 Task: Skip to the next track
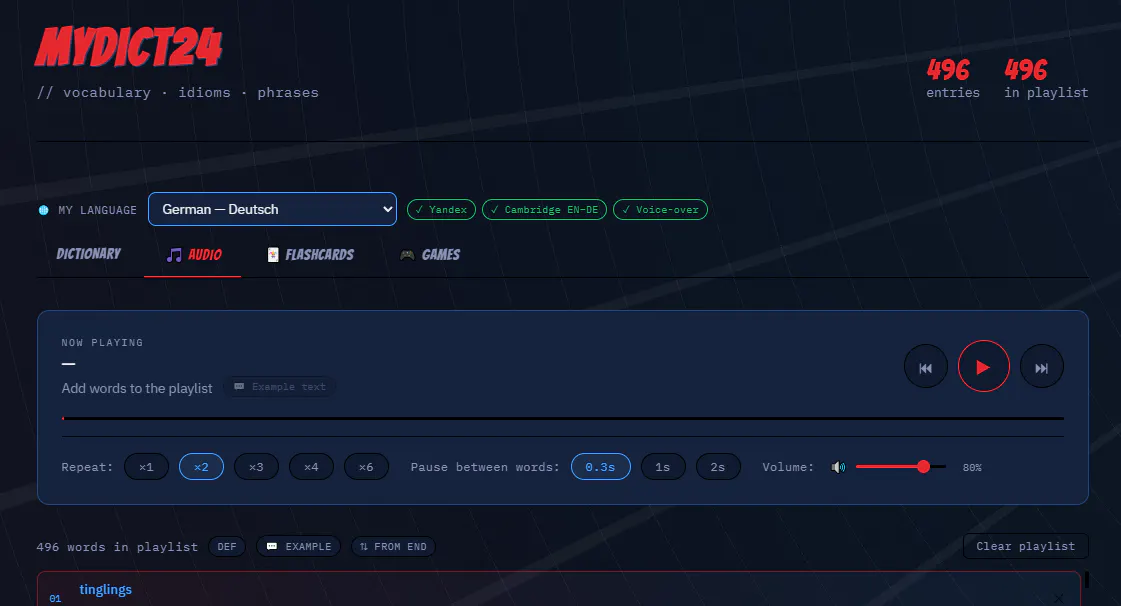click(x=1042, y=367)
